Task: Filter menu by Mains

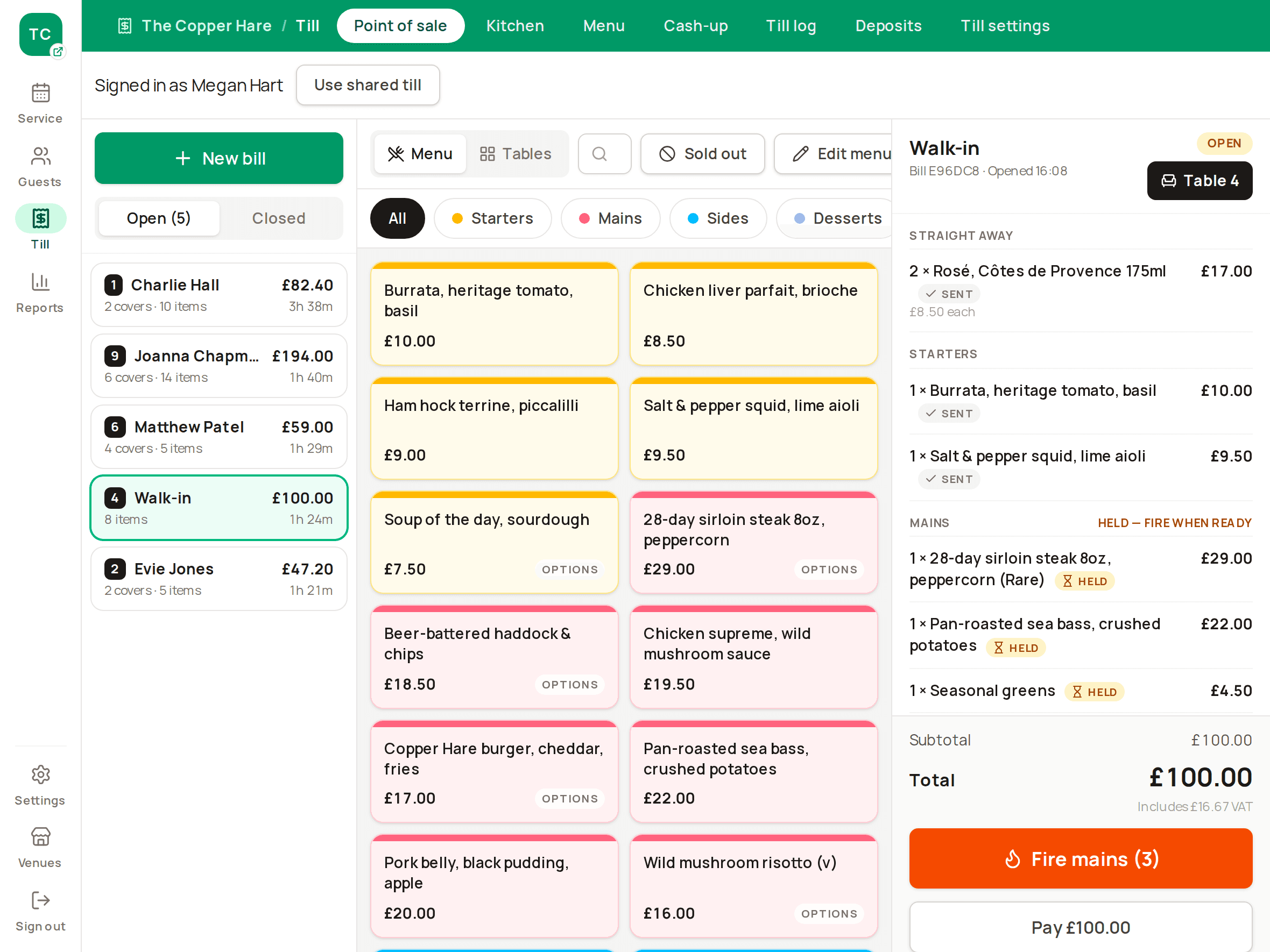Action: [610, 218]
